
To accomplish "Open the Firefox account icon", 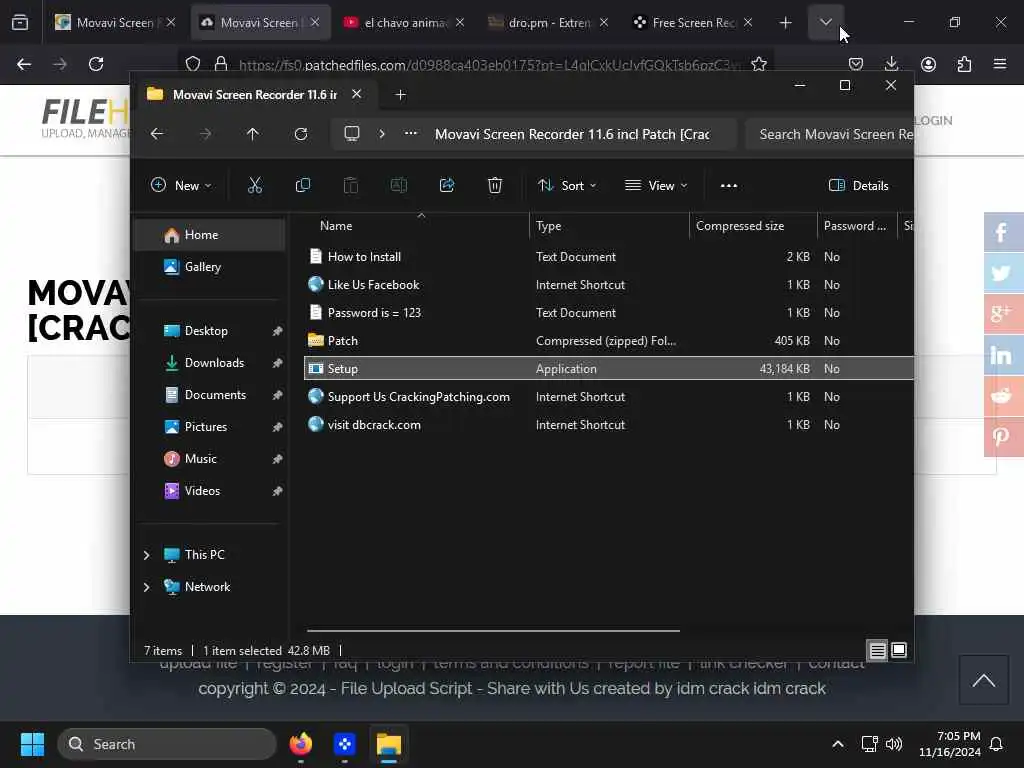I will [928, 64].
